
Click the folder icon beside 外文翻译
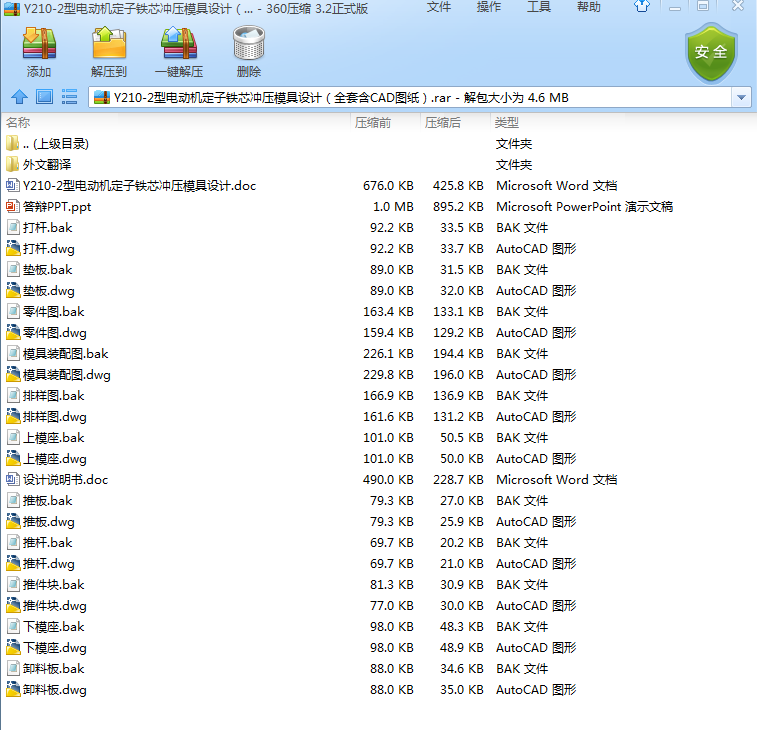coord(13,165)
